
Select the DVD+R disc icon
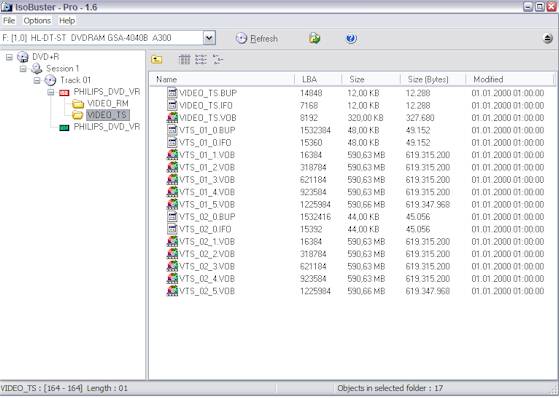[23, 57]
